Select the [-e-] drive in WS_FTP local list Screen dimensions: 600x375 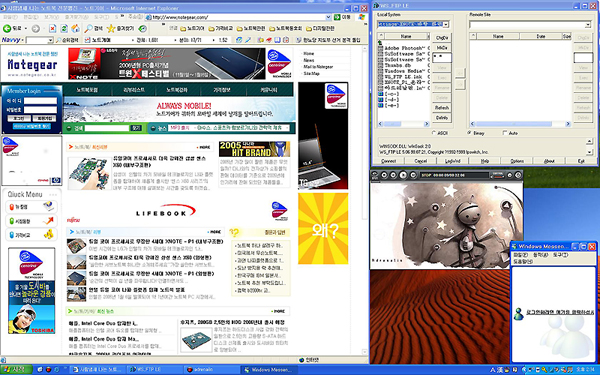tap(389, 105)
